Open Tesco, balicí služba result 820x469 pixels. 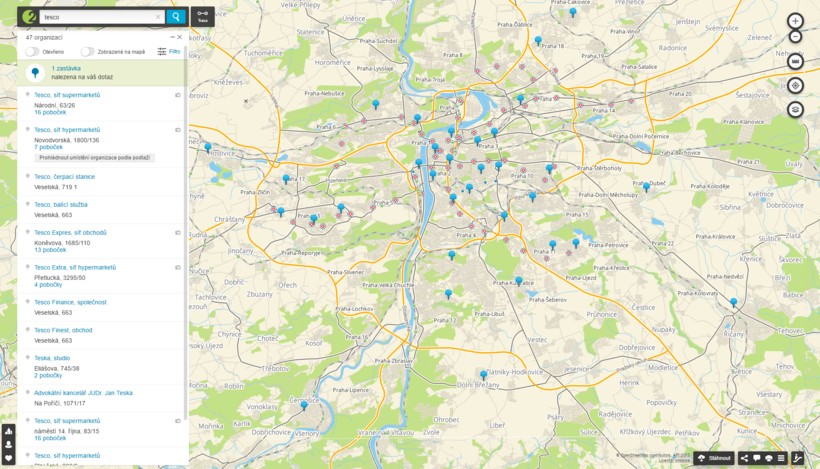tap(61, 204)
